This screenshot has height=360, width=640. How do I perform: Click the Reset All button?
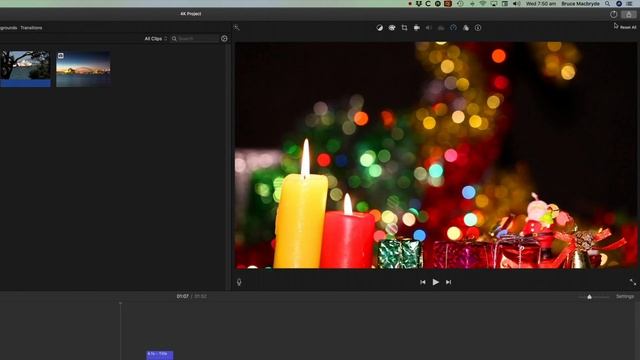click(628, 27)
